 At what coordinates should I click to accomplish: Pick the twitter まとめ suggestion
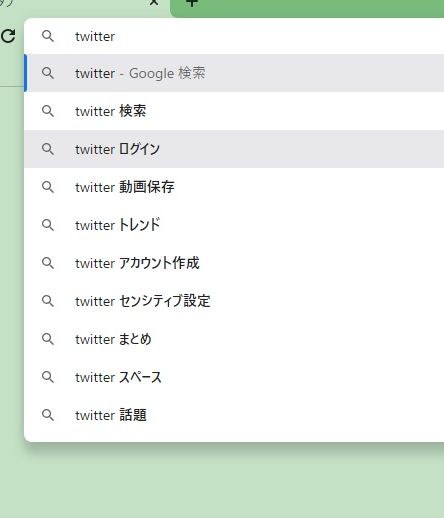click(x=234, y=339)
